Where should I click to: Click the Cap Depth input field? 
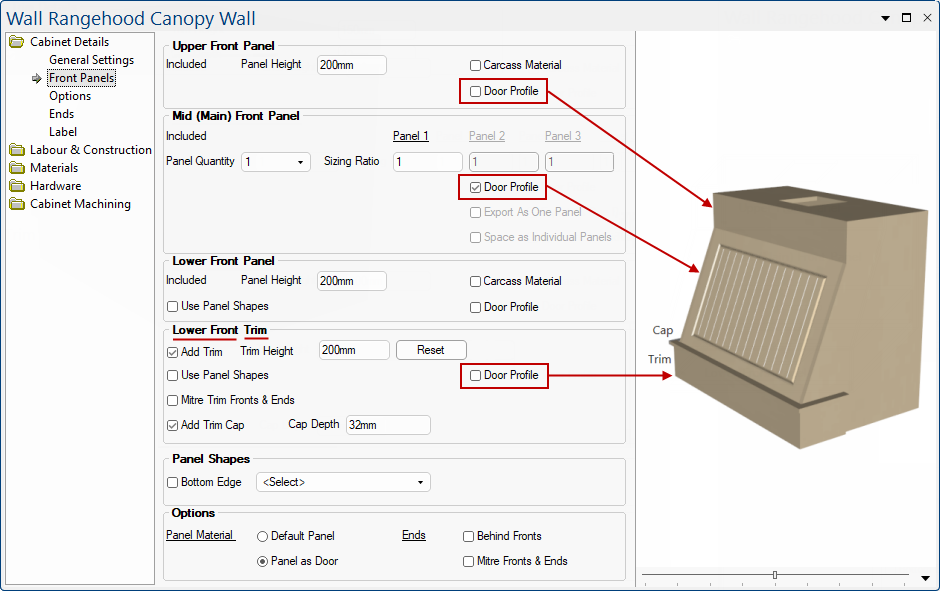(x=387, y=425)
